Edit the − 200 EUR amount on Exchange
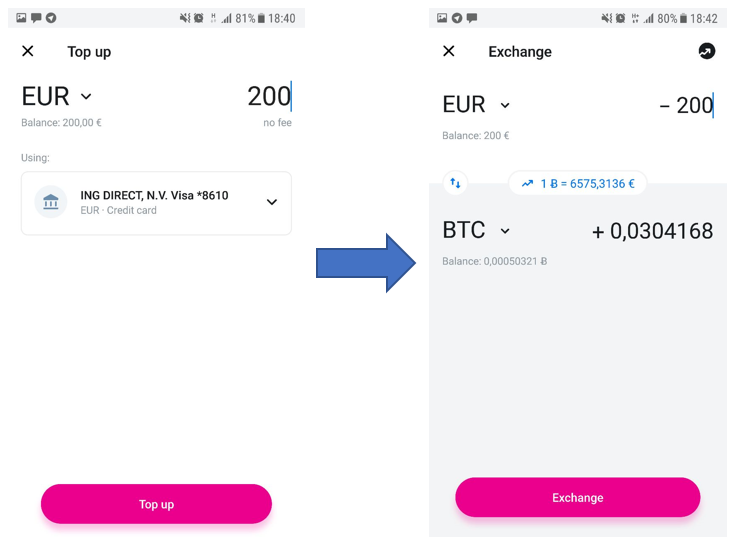747x545 pixels. pyautogui.click(x=686, y=105)
